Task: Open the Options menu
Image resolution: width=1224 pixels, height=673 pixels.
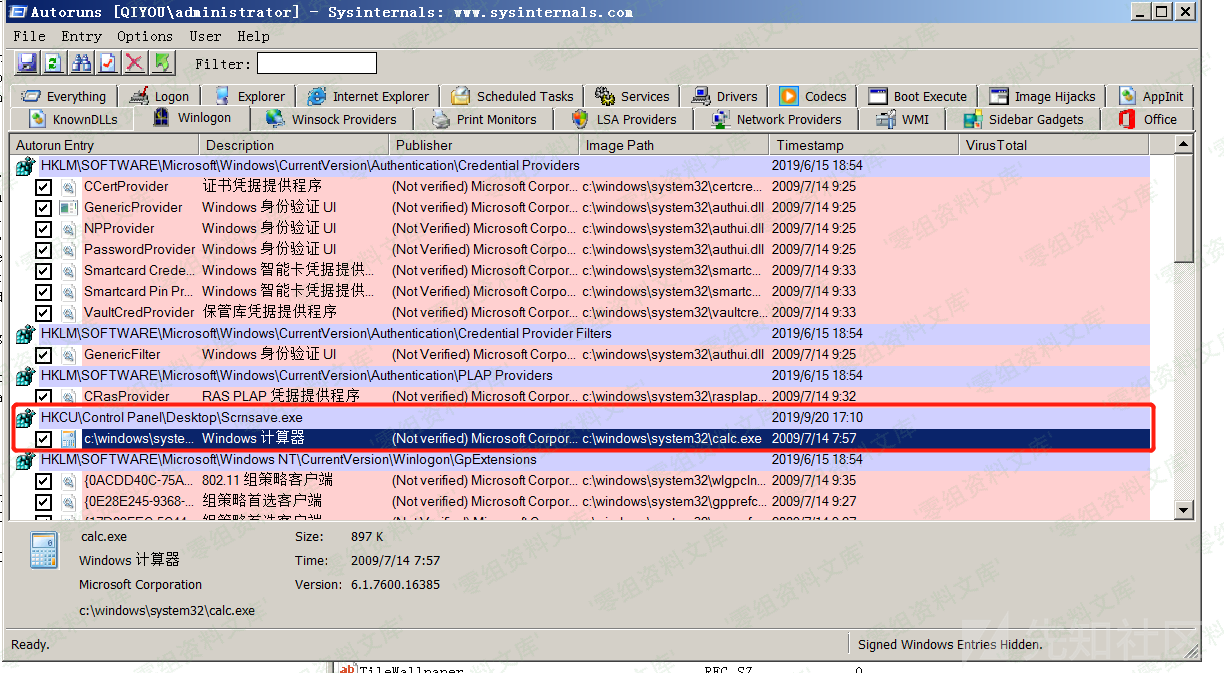Action: (x=144, y=36)
